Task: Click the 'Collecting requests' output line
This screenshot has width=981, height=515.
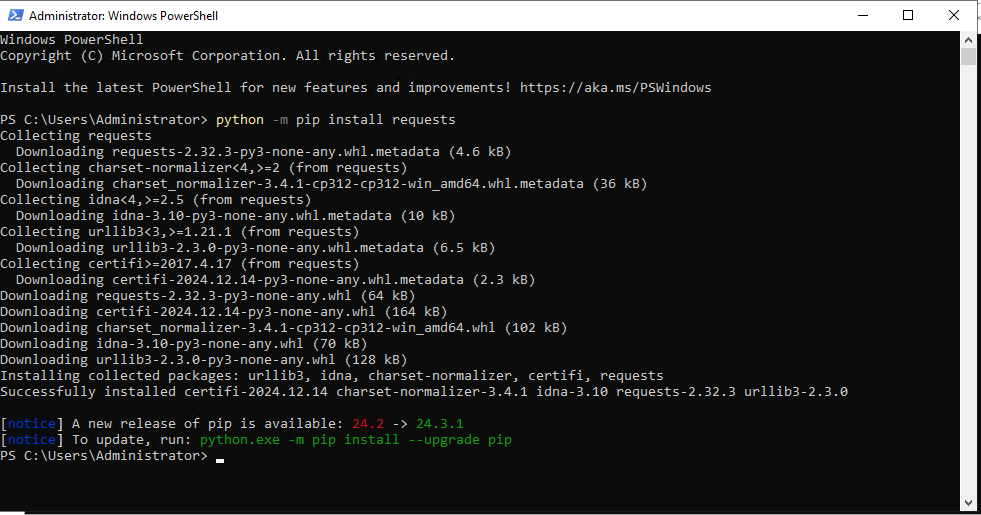Action: tap(76, 136)
